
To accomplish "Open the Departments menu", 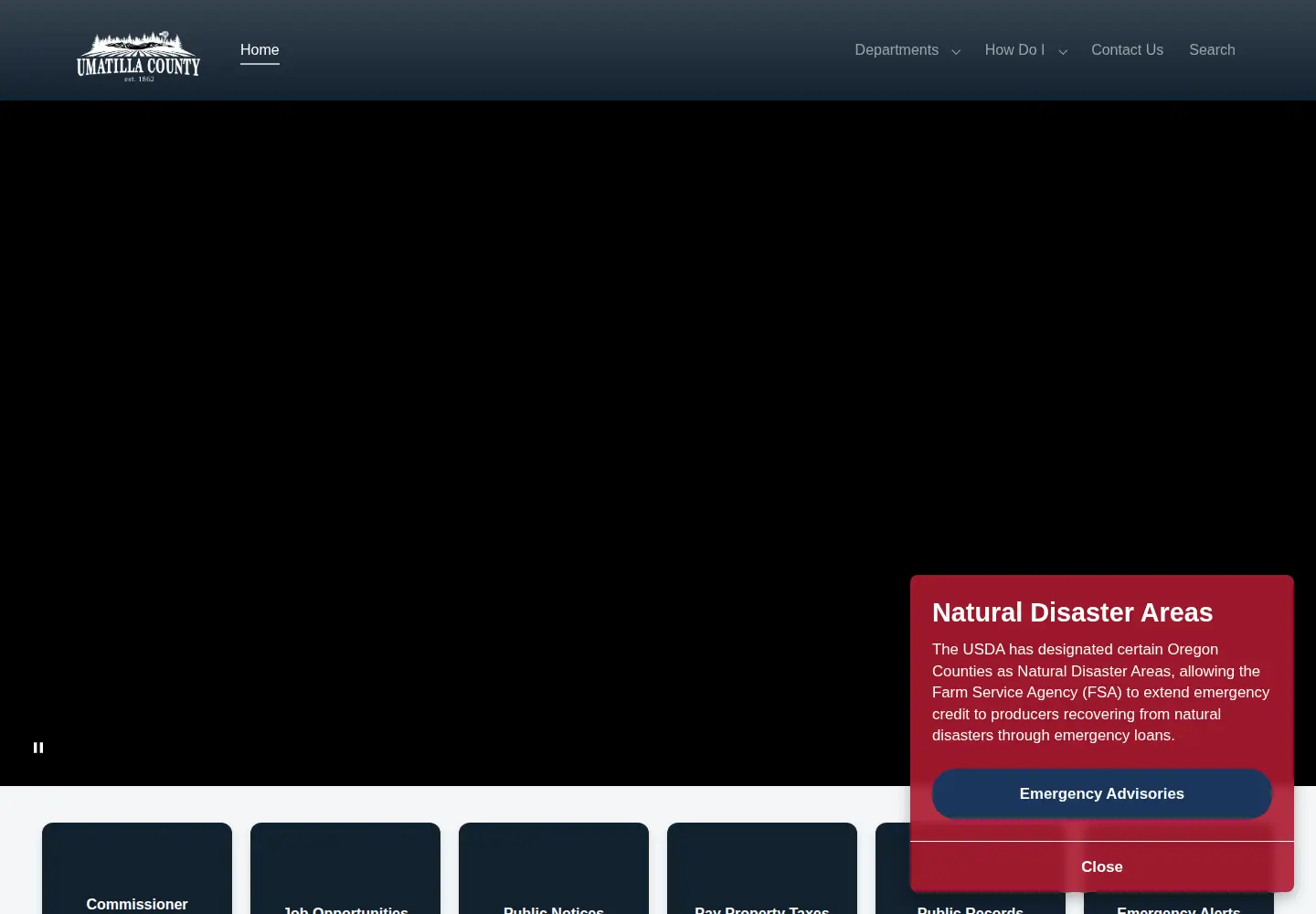I will click(x=897, y=50).
